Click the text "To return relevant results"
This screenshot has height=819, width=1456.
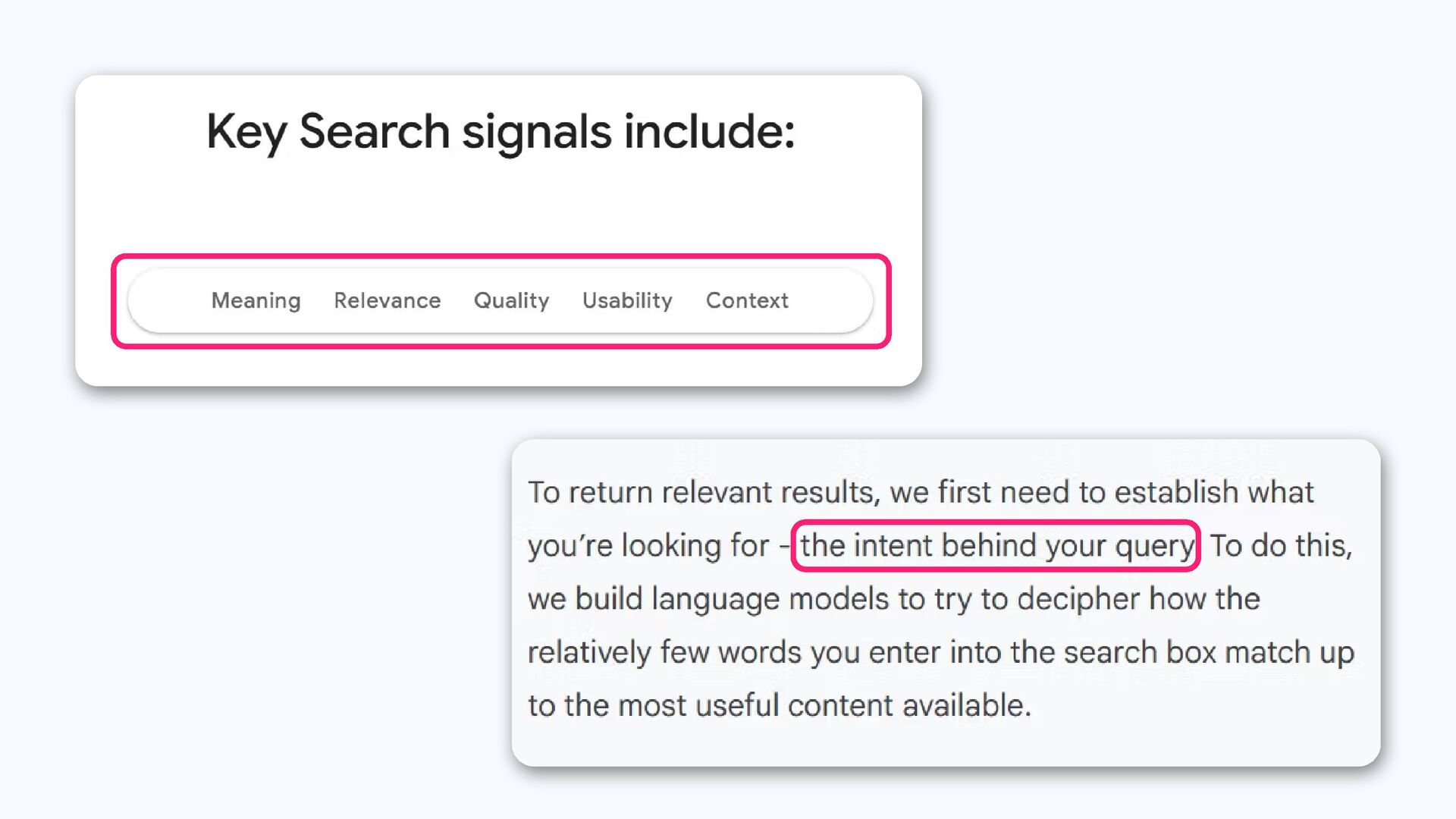[704, 493]
